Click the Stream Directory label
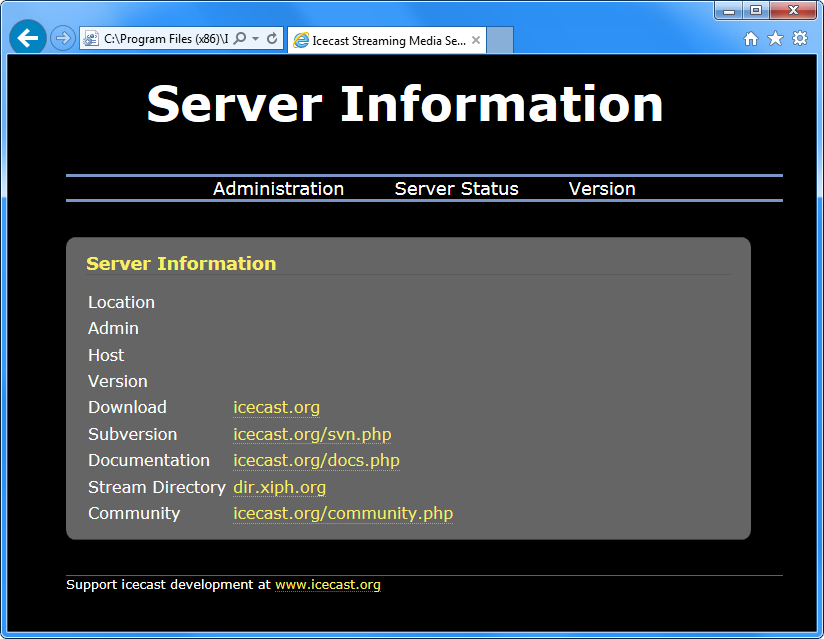Screen dimensions: 824x639 click(157, 487)
